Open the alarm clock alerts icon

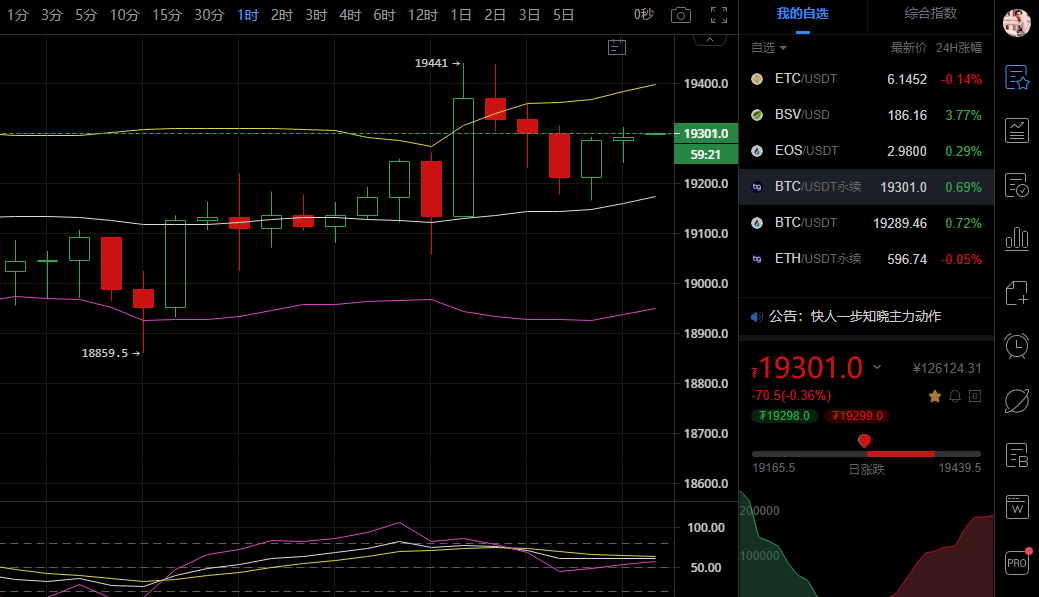point(1016,346)
